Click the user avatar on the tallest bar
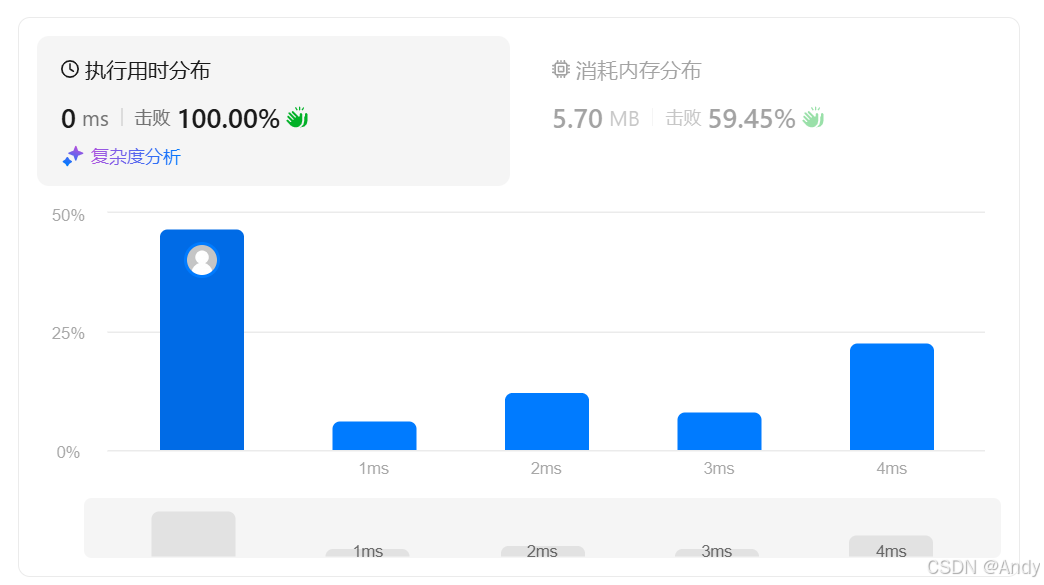Viewport: 1044px width, 585px height. (202, 260)
